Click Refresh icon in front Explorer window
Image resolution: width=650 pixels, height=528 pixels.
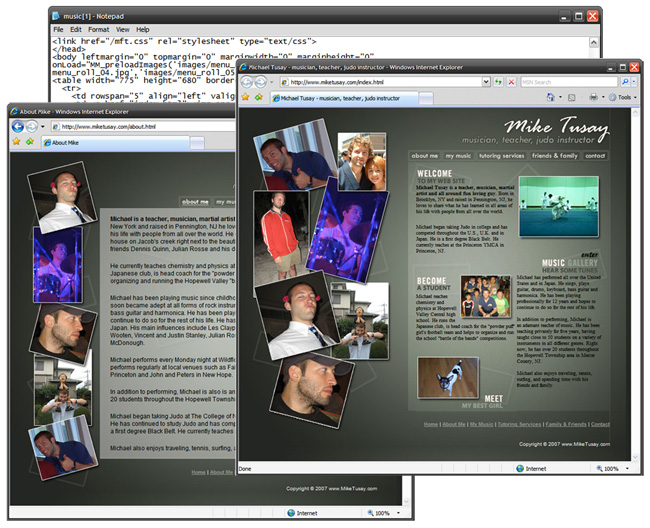tap(498, 82)
